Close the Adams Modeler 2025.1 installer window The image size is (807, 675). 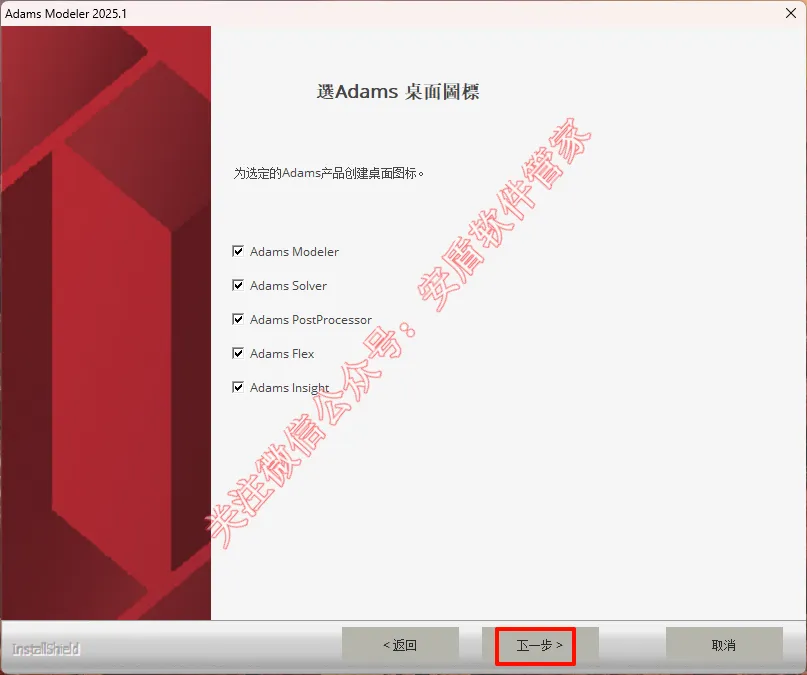[791, 13]
